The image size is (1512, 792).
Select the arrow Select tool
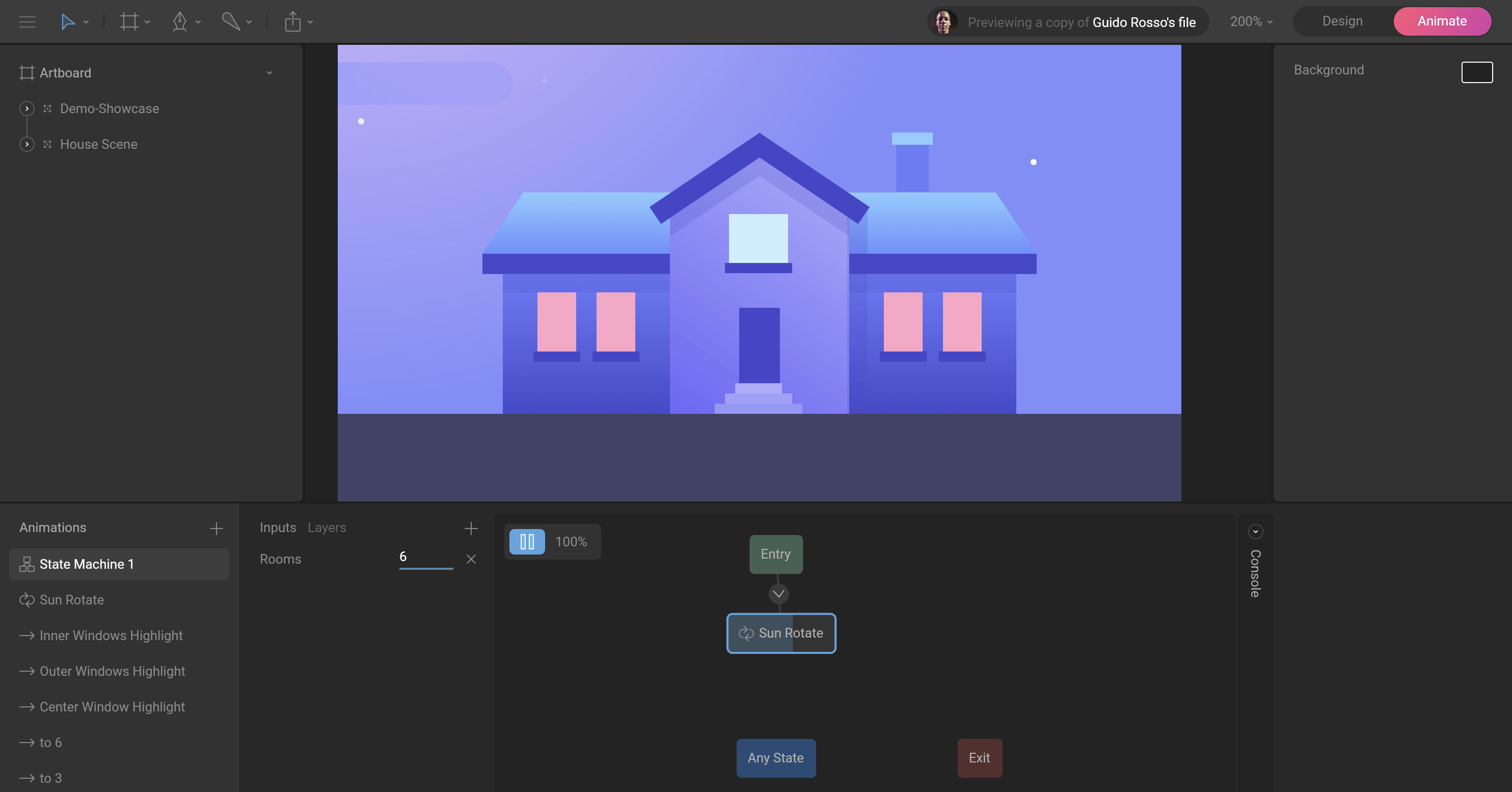(x=67, y=22)
